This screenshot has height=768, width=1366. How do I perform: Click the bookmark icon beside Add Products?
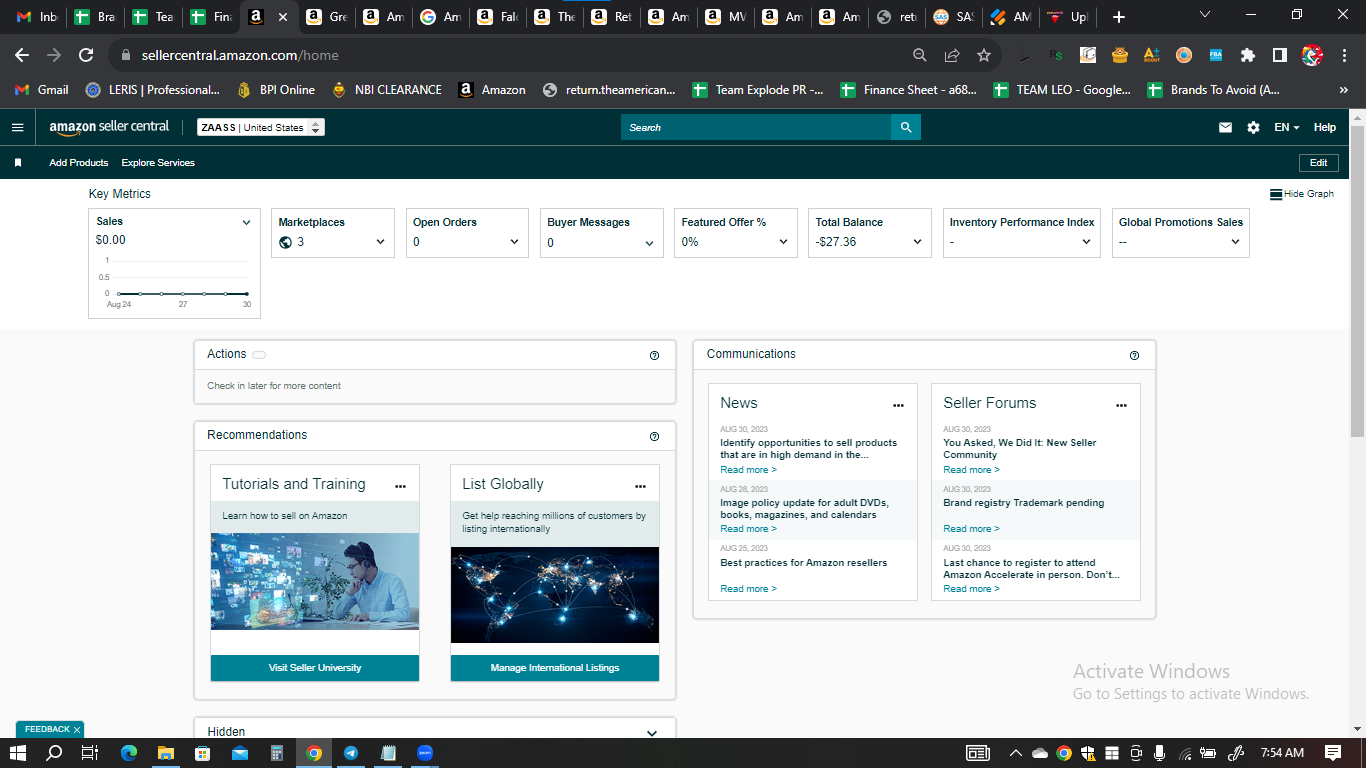point(18,162)
